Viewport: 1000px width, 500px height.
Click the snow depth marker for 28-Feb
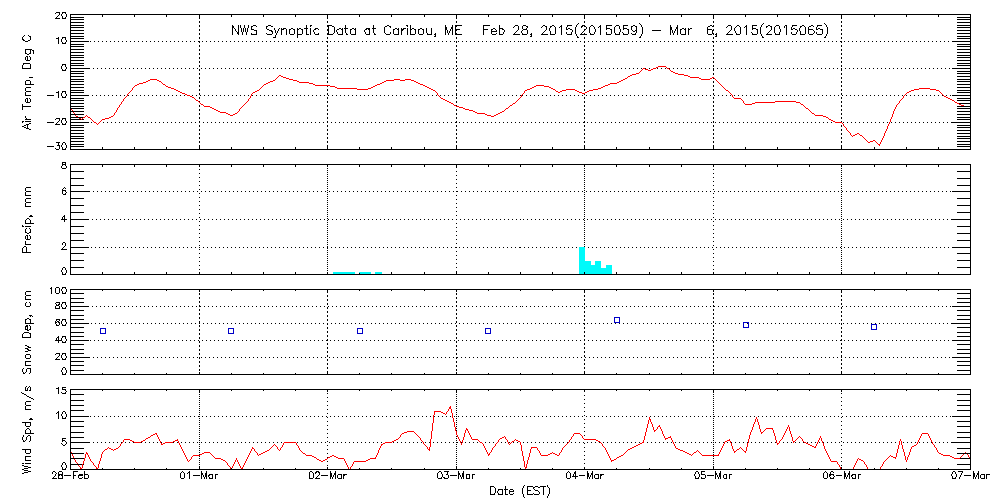[x=102, y=331]
